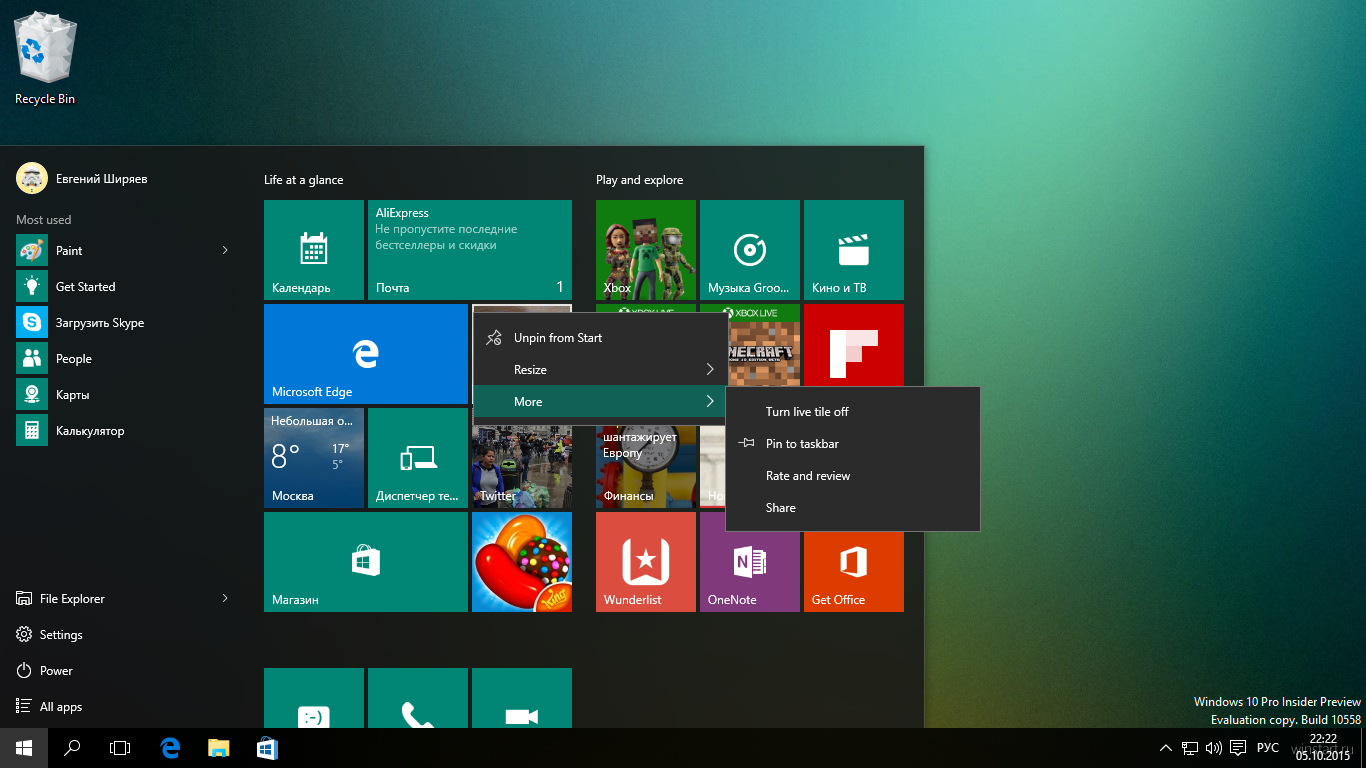Screen dimensions: 1366x768
Task: Open the volume tray icon
Action: (1214, 748)
